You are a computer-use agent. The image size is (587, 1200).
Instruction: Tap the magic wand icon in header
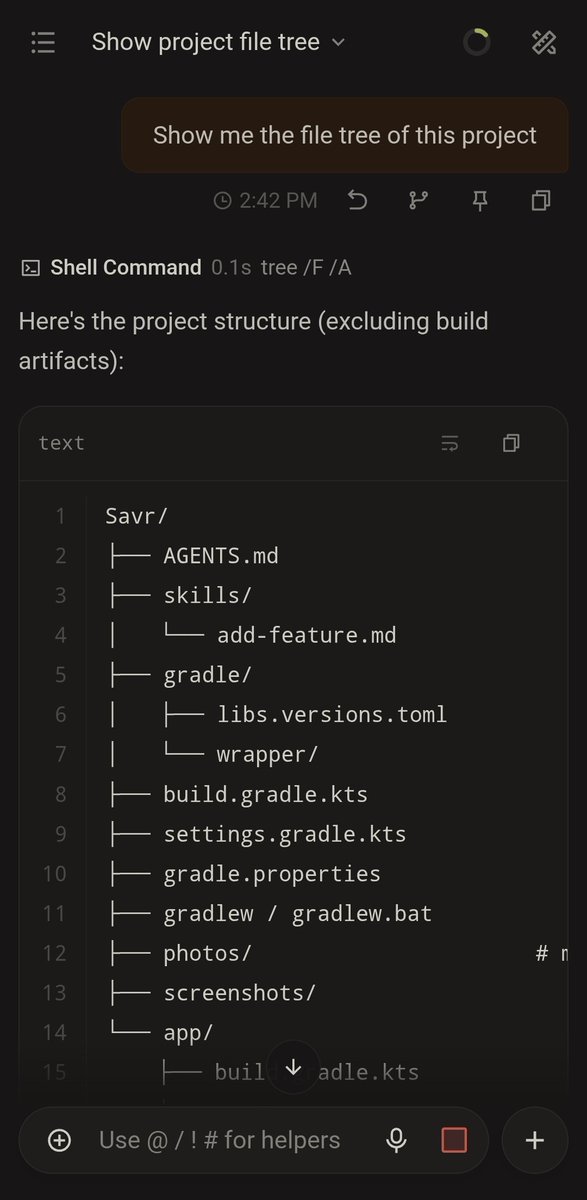(543, 42)
